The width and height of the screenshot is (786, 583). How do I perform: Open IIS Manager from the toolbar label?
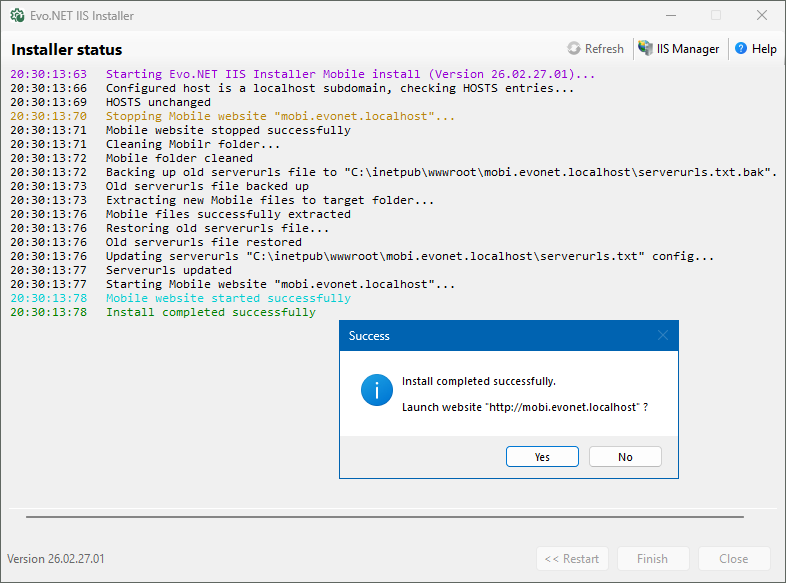click(688, 49)
